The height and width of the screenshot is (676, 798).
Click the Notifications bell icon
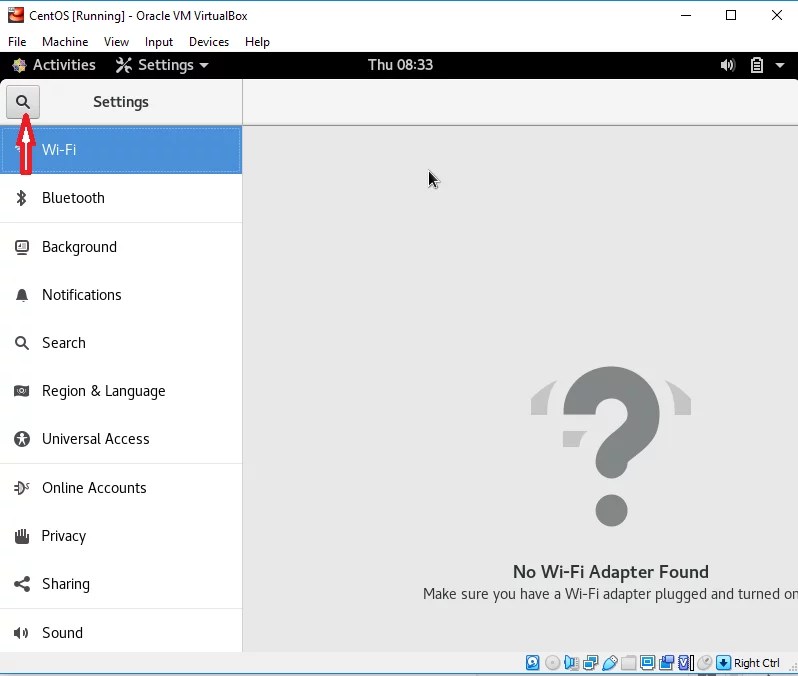pyautogui.click(x=21, y=295)
